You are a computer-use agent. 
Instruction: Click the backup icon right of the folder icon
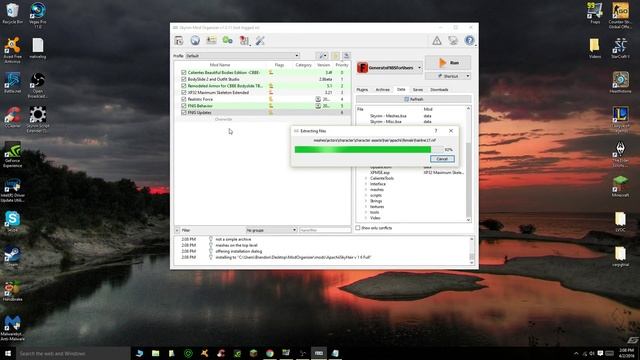coord(346,56)
